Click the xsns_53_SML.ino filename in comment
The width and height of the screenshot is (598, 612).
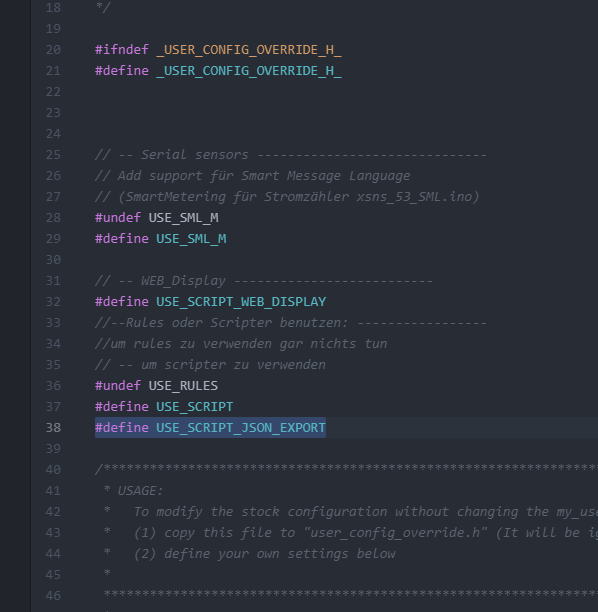click(418, 197)
